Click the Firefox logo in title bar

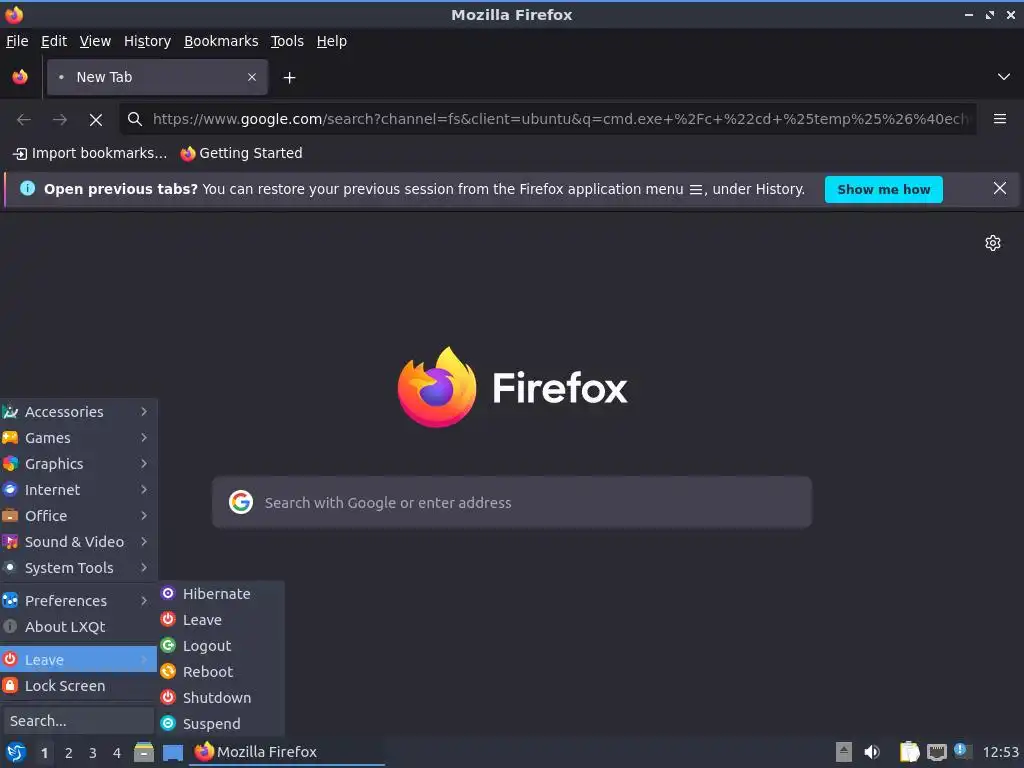[x=14, y=14]
